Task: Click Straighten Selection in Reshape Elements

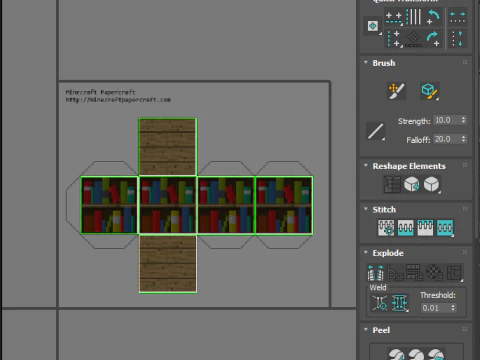Action: 392,184
